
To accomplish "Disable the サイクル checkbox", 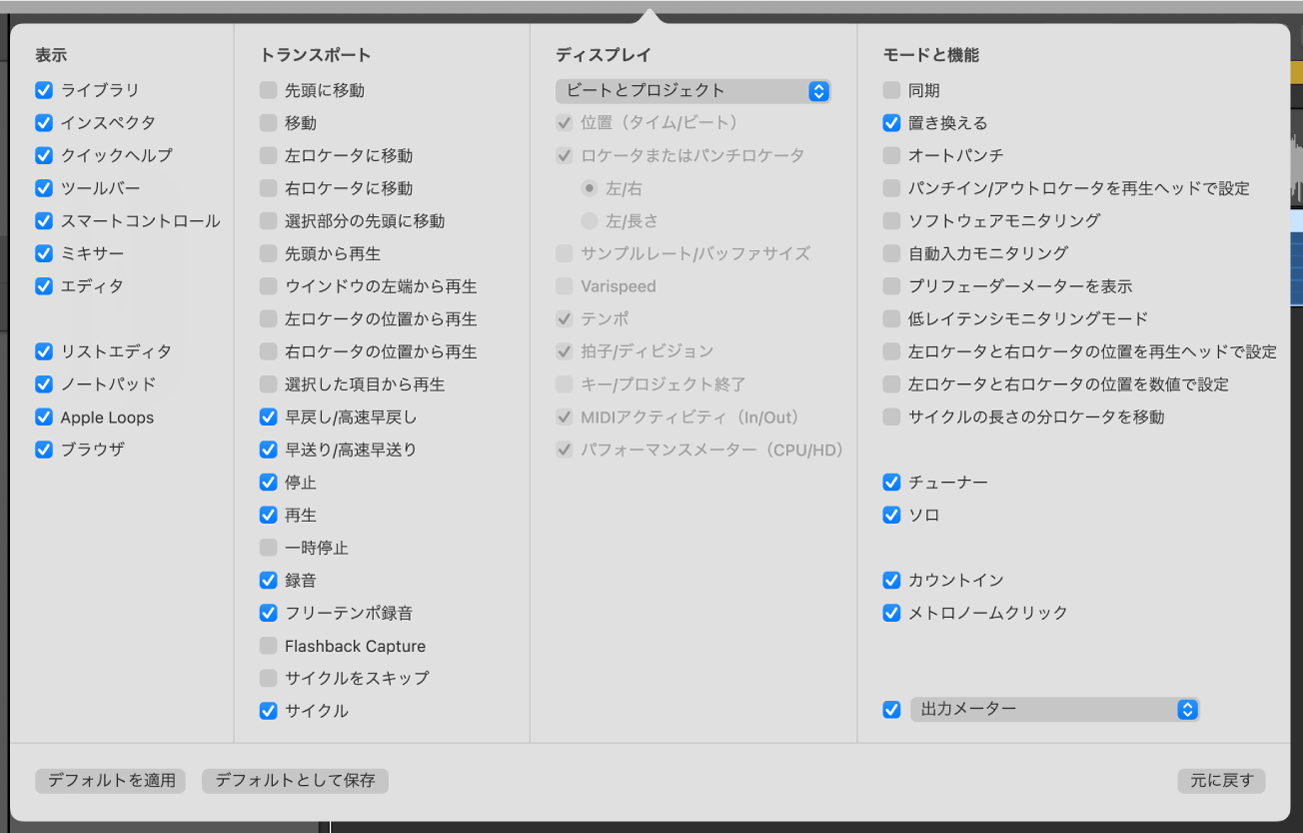I will (x=268, y=711).
